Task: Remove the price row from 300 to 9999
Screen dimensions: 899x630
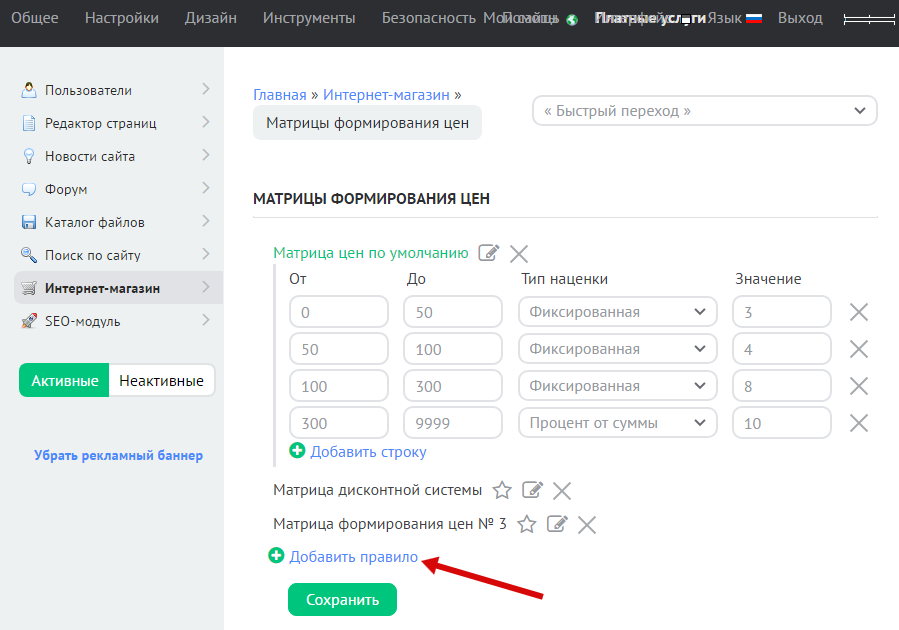Action: 858,423
